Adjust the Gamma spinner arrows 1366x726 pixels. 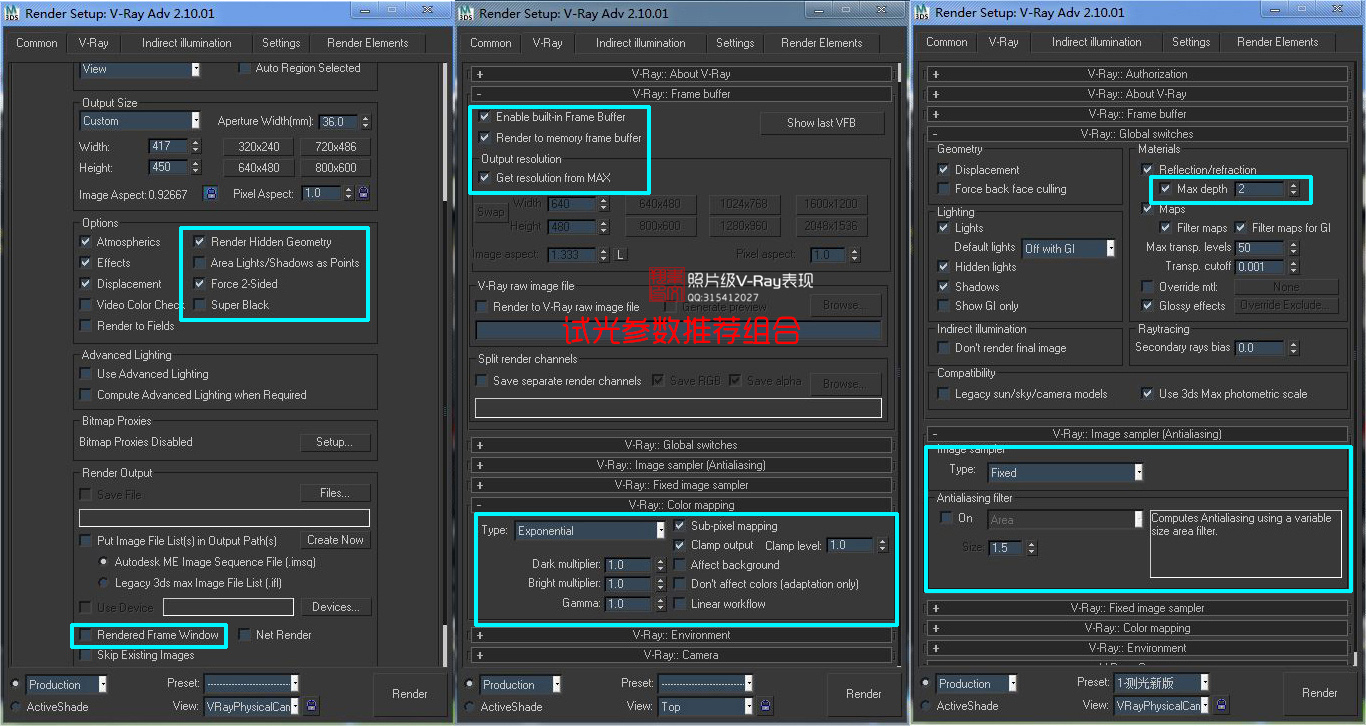tap(660, 604)
